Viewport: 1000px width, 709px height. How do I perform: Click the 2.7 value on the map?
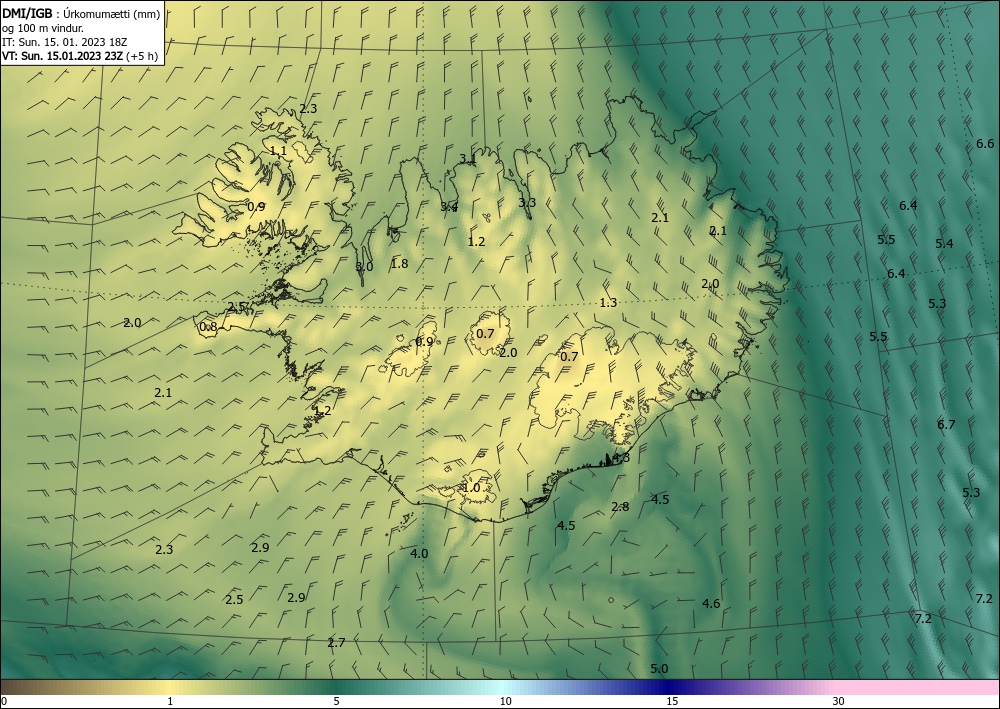click(336, 643)
